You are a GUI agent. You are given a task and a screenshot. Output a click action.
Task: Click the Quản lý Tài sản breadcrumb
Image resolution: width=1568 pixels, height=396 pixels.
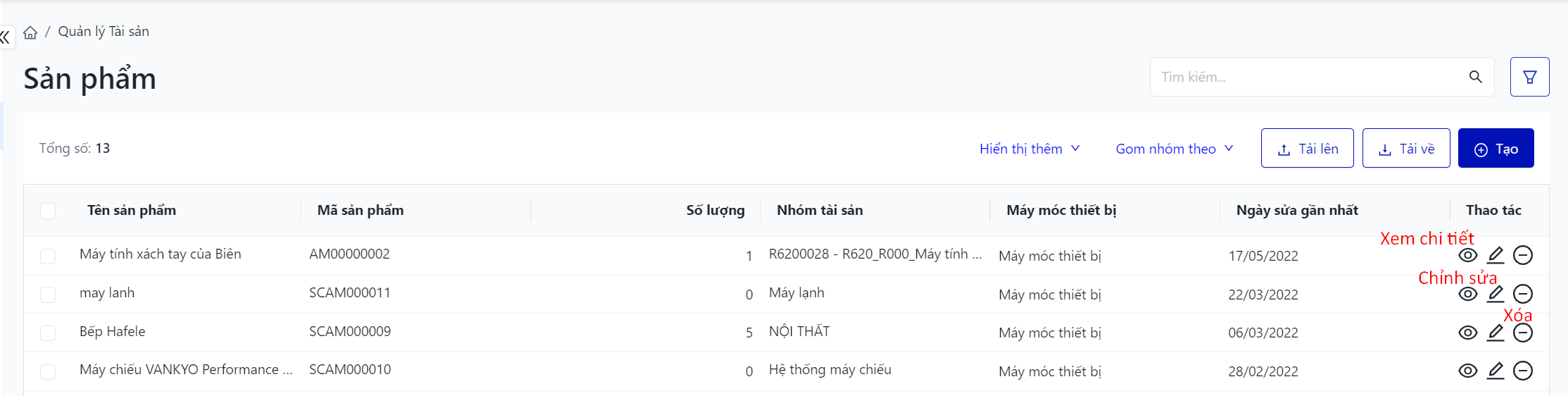(x=103, y=32)
